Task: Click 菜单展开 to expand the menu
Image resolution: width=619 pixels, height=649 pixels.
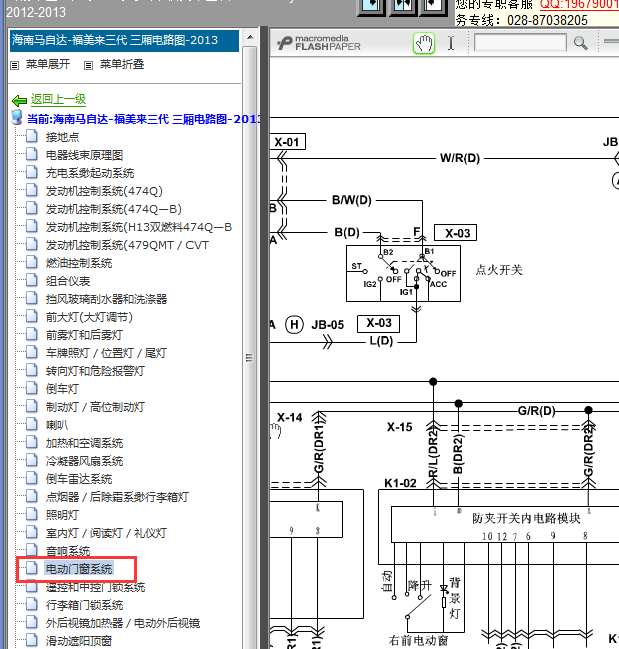Action: pyautogui.click(x=48, y=64)
